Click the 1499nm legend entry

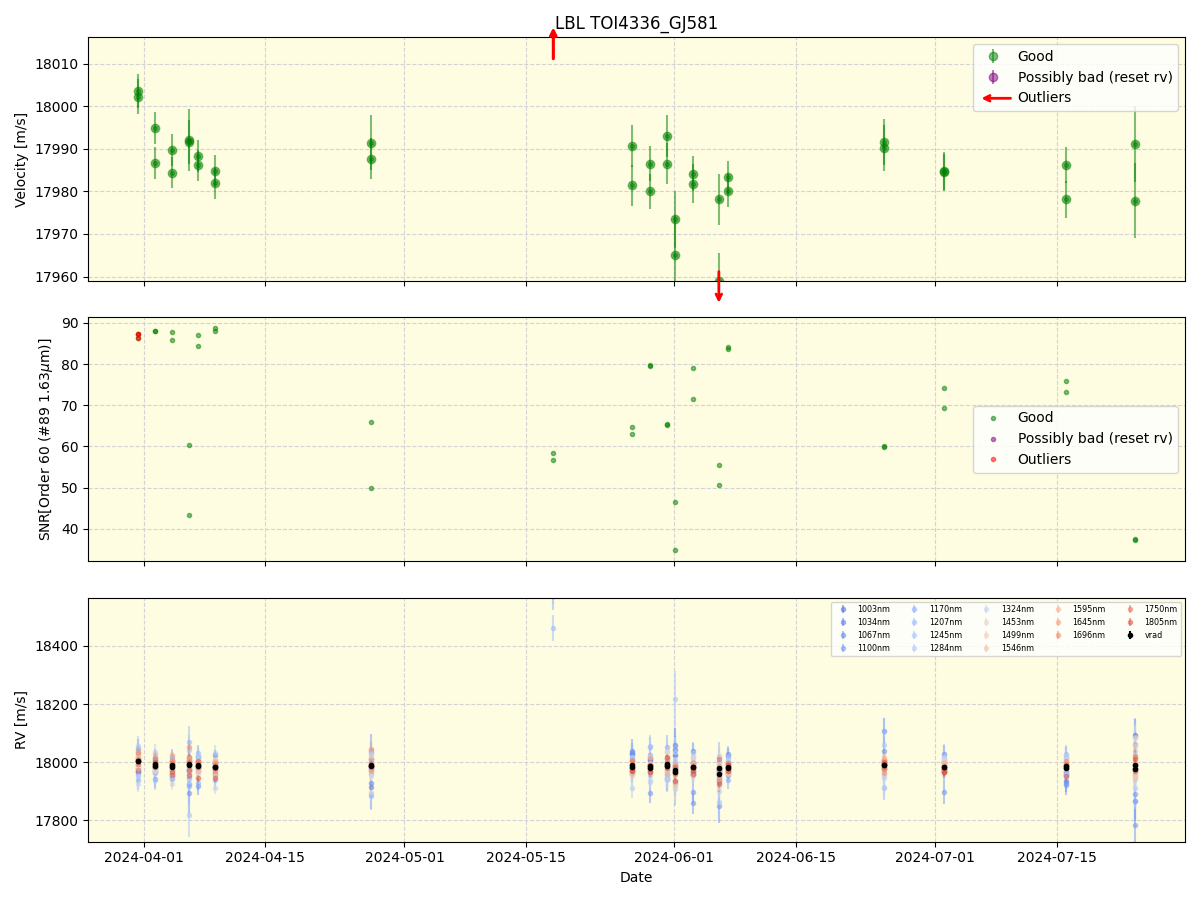pyautogui.click(x=1009, y=635)
